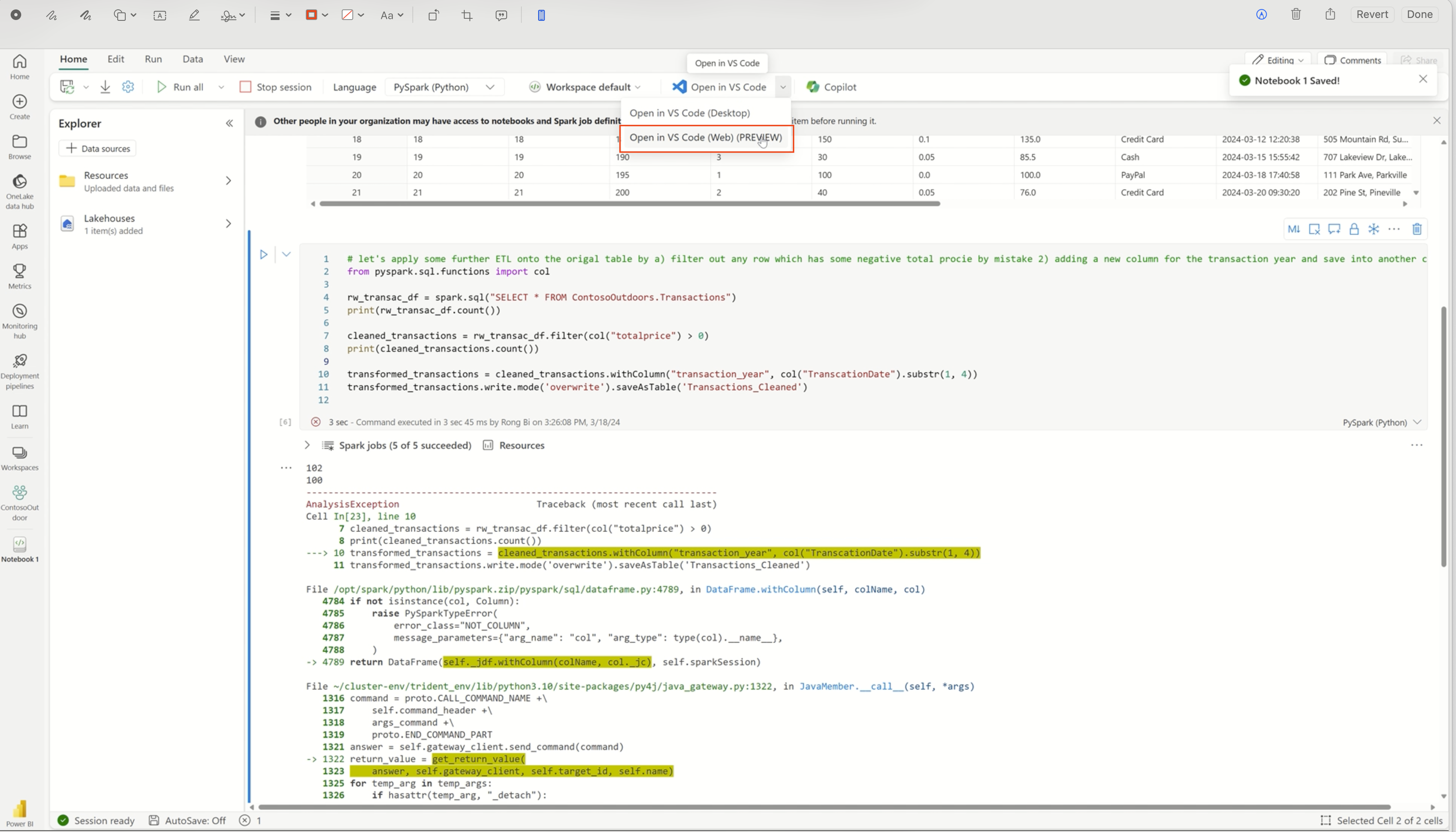
Task: Open Apps in the left navigation
Action: coord(20,236)
